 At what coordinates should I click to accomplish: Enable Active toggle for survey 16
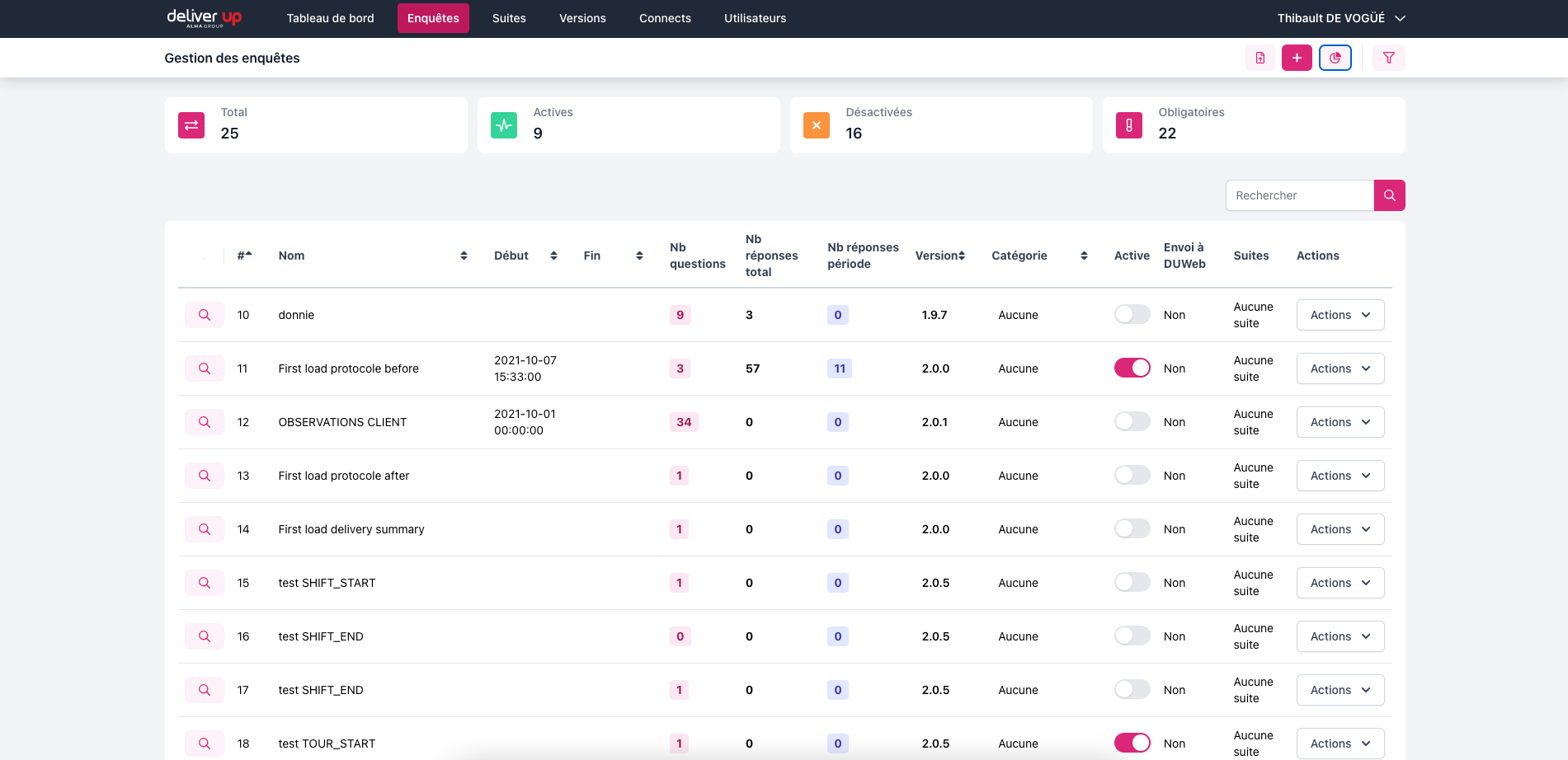tap(1132, 636)
